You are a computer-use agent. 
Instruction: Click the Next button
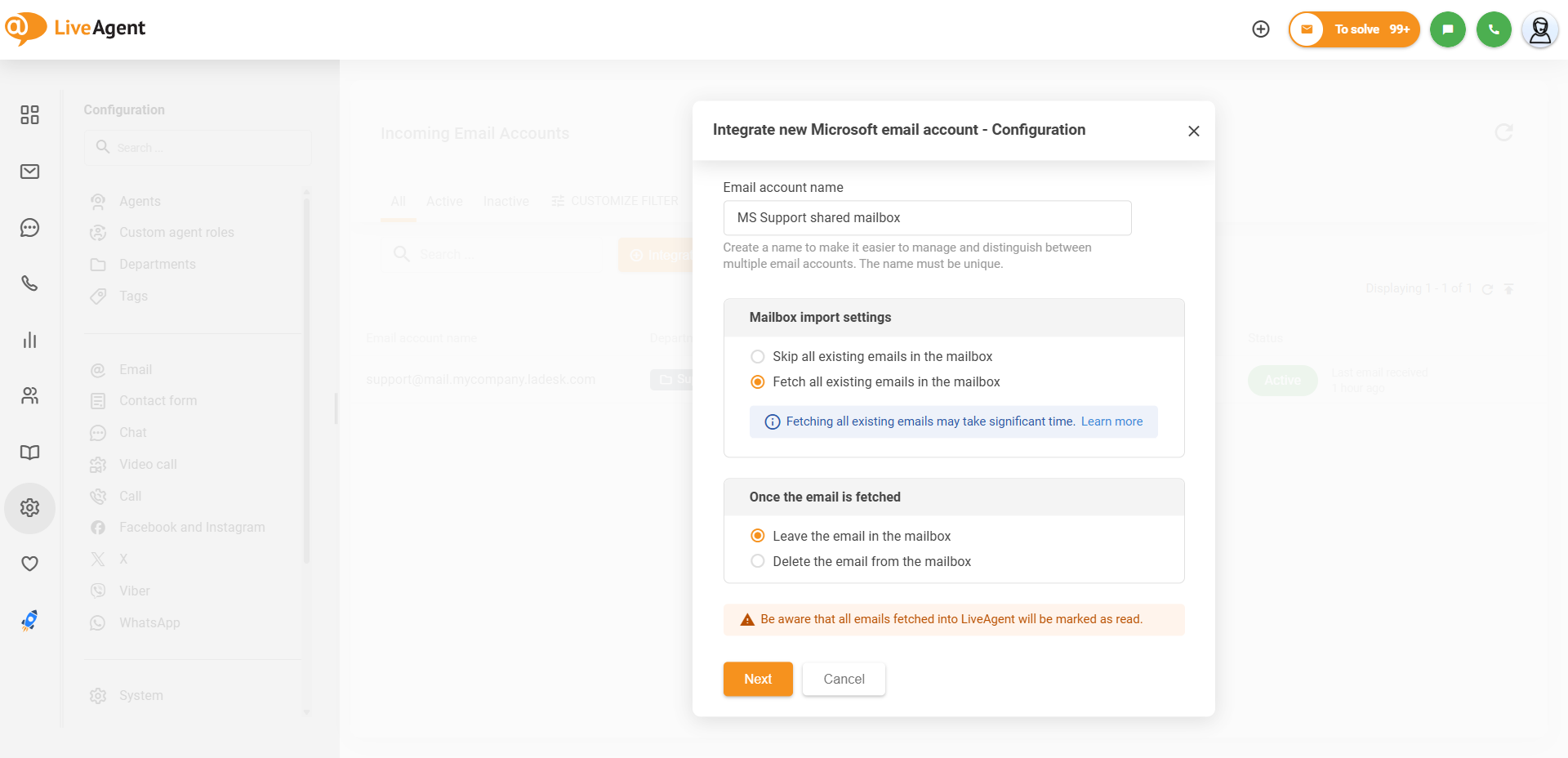tap(758, 679)
